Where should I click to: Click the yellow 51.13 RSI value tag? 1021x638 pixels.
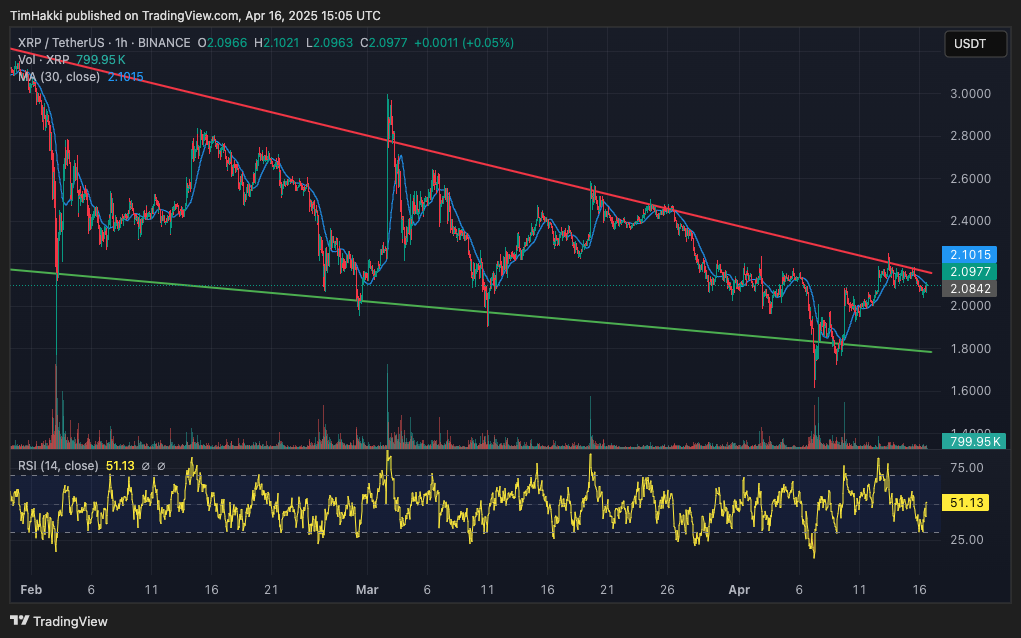click(x=967, y=504)
